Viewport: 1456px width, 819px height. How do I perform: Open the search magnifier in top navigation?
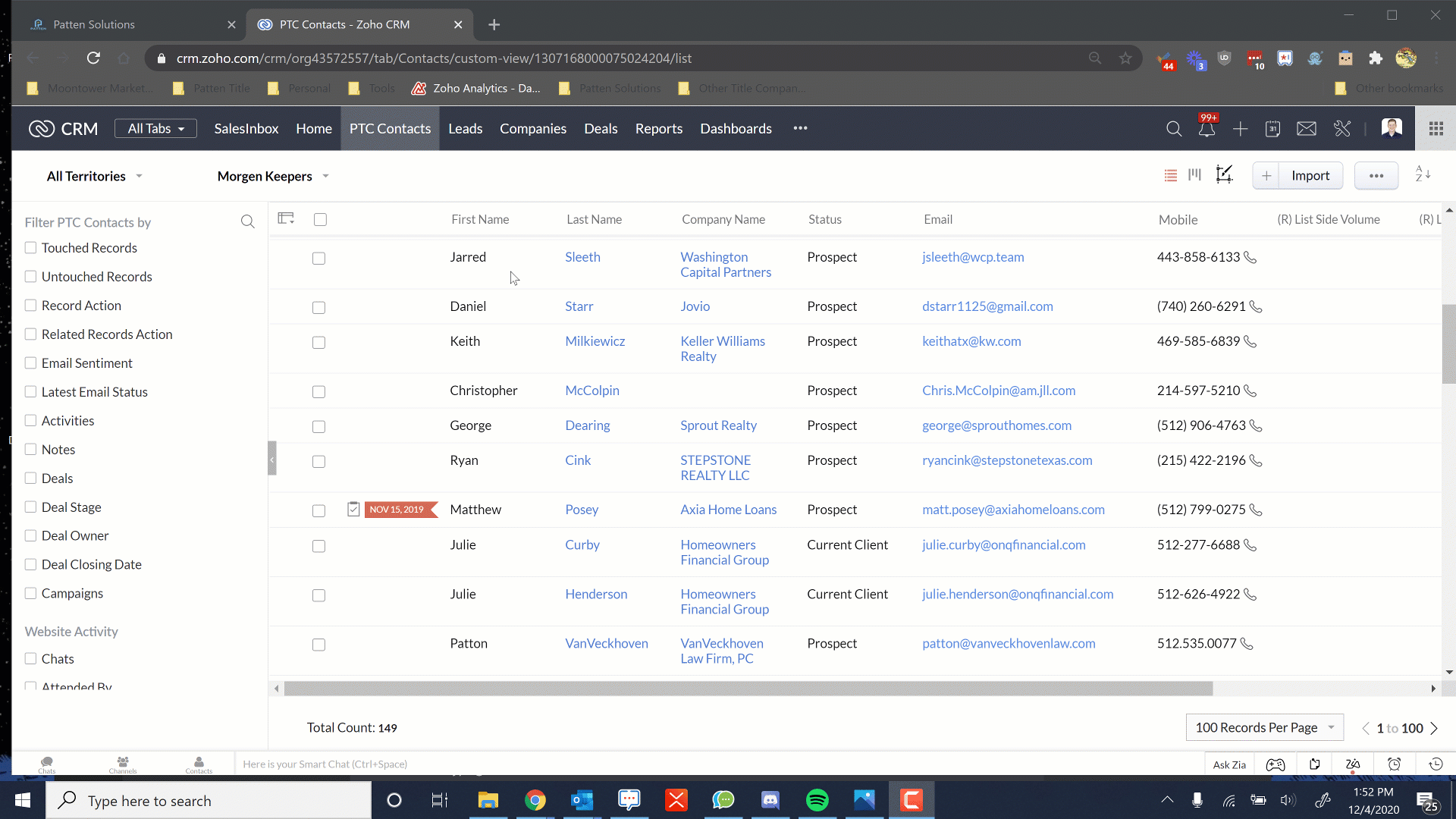1174,129
